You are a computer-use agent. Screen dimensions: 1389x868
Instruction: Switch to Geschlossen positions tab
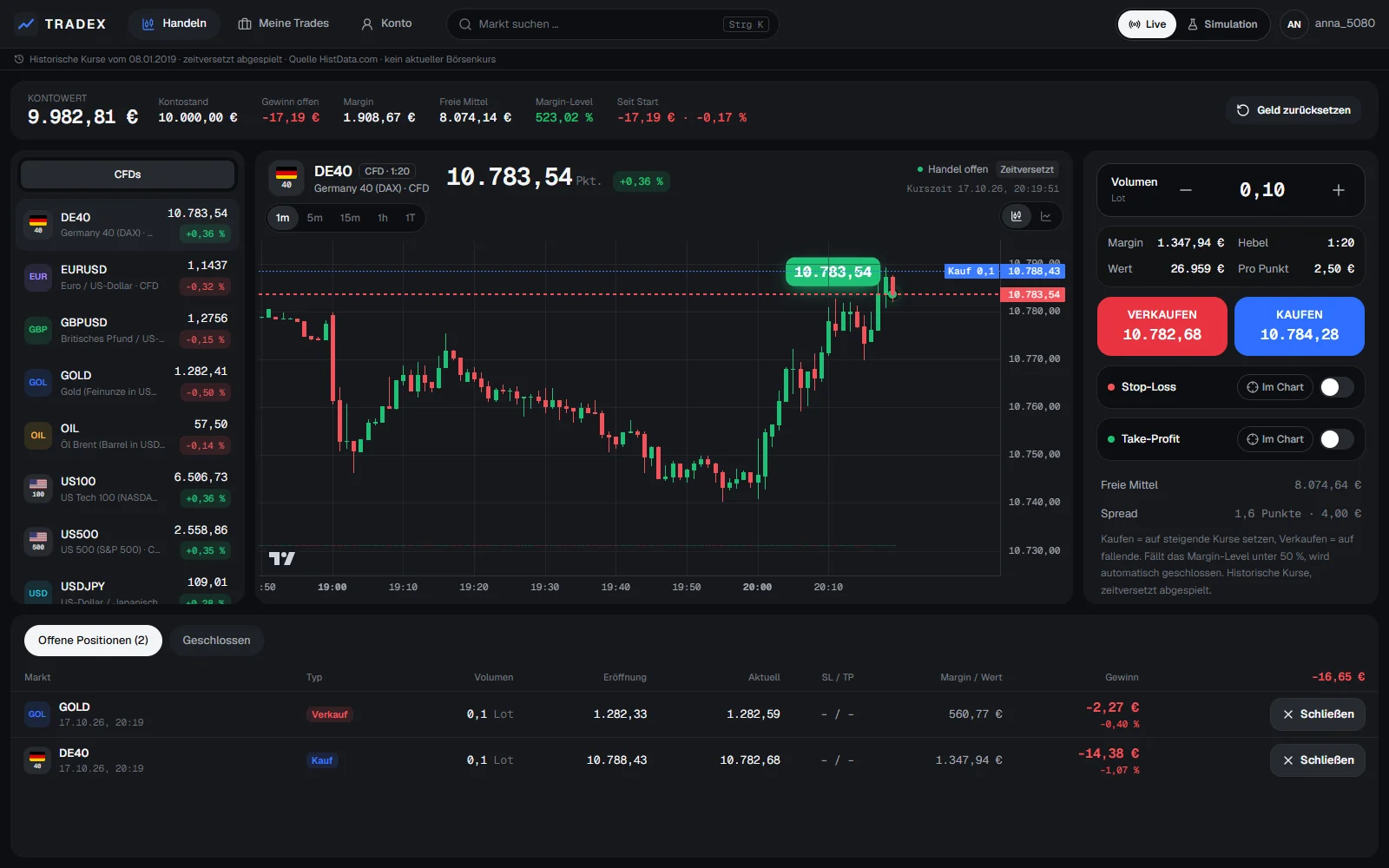pos(216,641)
